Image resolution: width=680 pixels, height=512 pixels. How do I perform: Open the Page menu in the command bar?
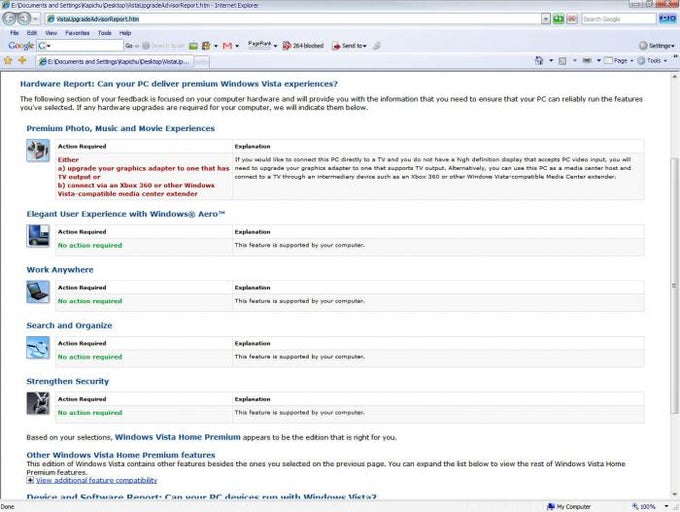[x=619, y=61]
